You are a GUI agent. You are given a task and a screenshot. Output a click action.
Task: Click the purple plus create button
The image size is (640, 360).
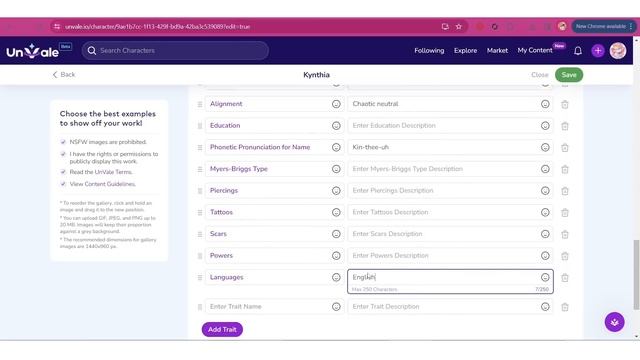click(598, 51)
